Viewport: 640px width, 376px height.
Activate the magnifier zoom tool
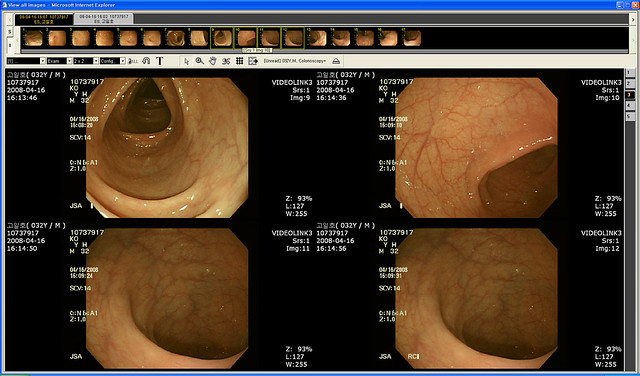point(199,61)
